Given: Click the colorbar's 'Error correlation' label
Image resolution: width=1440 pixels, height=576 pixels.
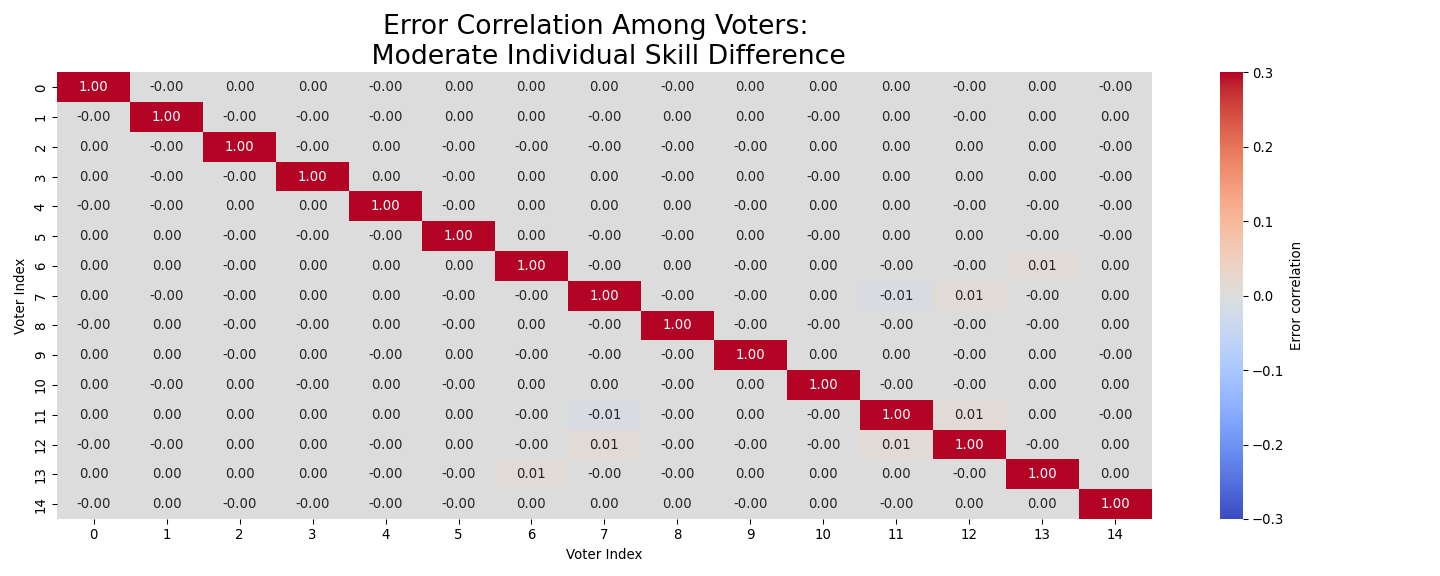Looking at the screenshot, I should click(x=1296, y=296).
